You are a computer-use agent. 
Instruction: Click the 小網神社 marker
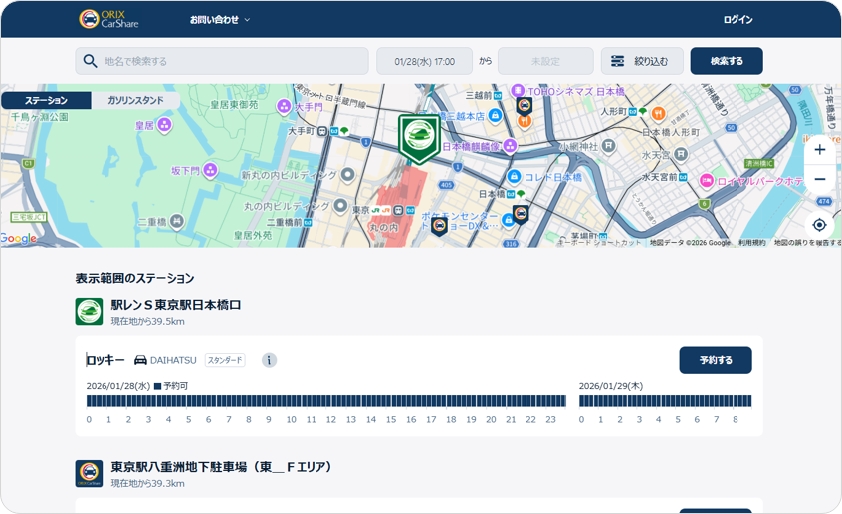pyautogui.click(x=608, y=145)
